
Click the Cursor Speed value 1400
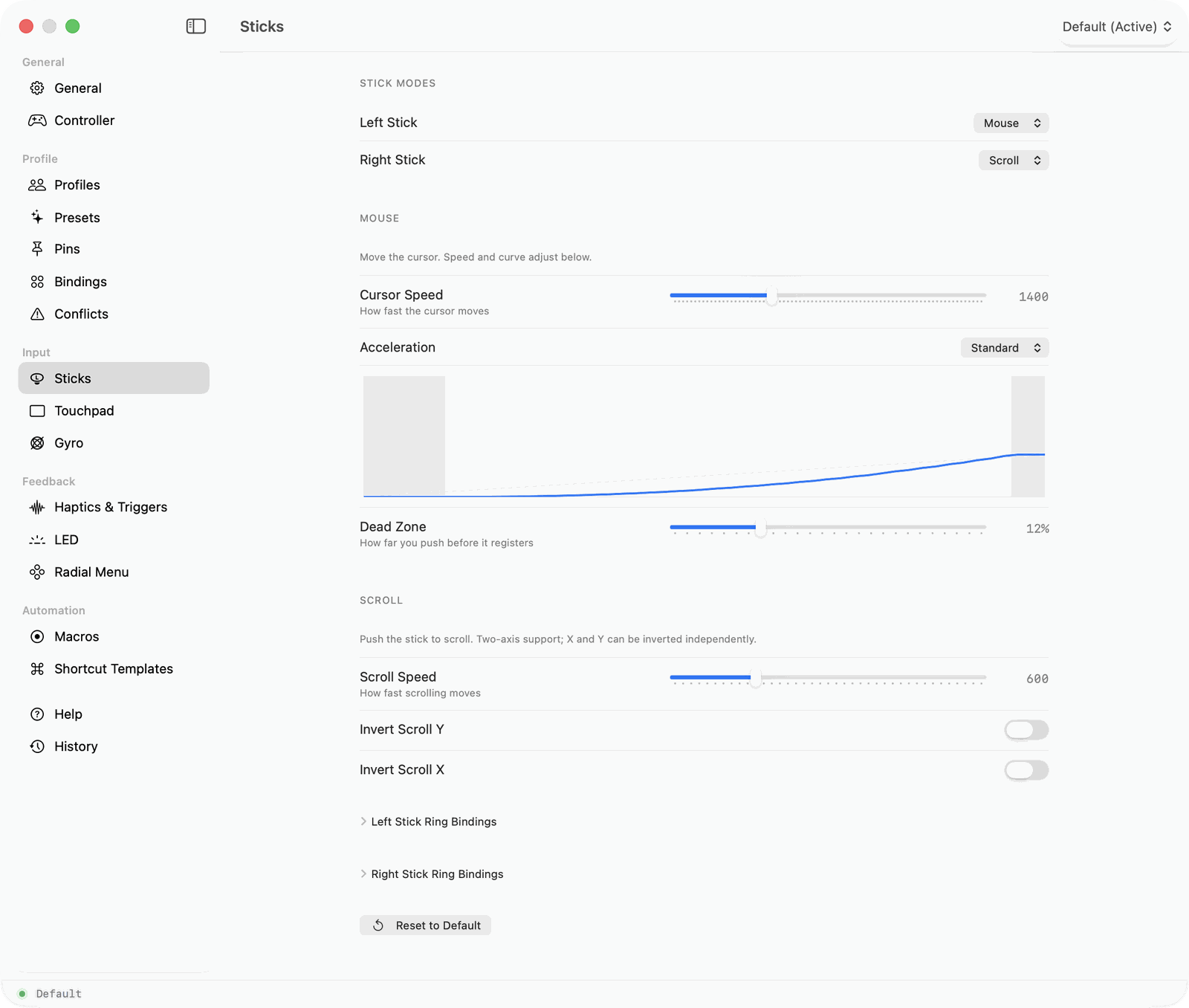pyautogui.click(x=1034, y=297)
